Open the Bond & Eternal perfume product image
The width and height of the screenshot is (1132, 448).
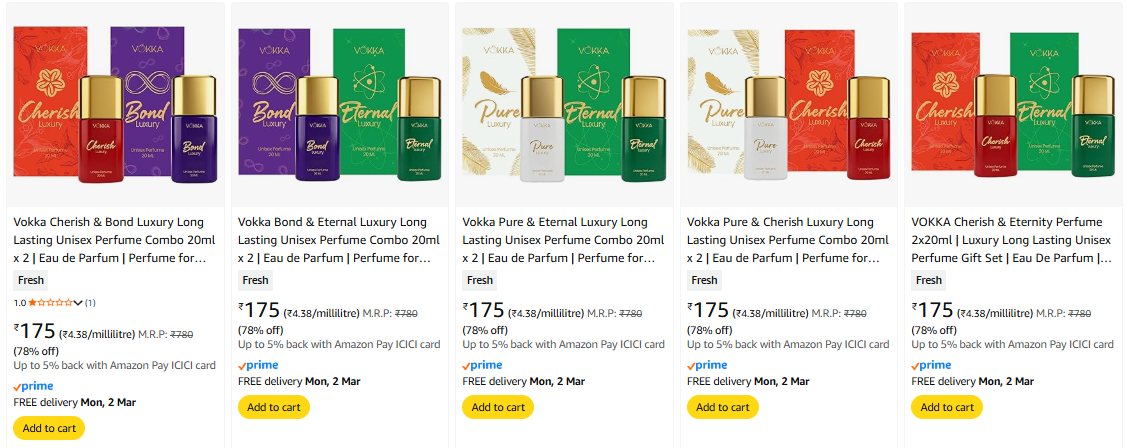pyautogui.click(x=339, y=105)
